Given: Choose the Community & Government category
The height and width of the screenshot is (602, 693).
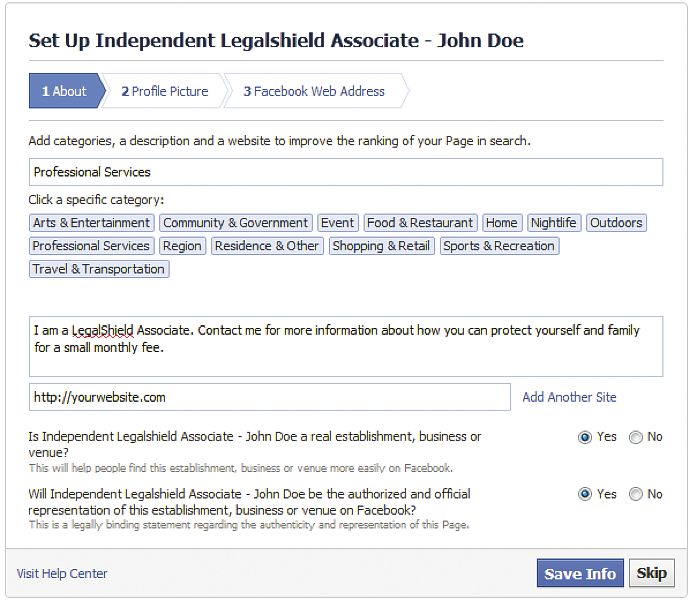Looking at the screenshot, I should (236, 223).
